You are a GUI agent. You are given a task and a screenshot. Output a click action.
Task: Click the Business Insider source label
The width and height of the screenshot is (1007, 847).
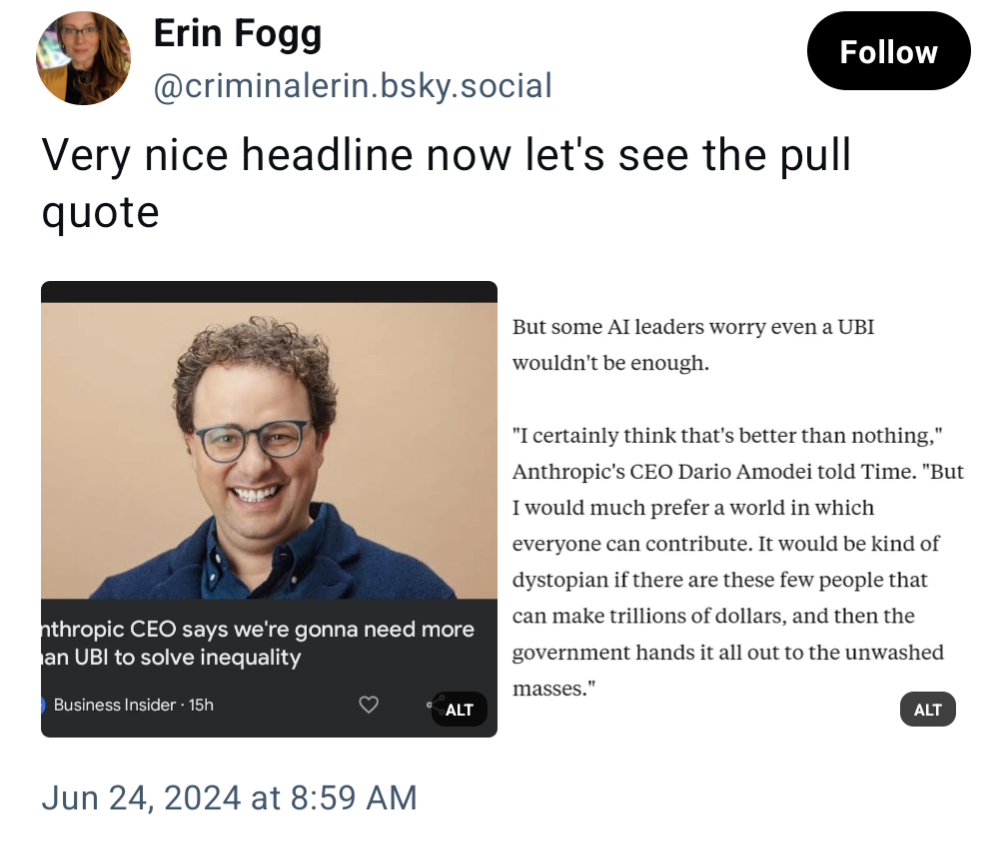click(x=115, y=705)
